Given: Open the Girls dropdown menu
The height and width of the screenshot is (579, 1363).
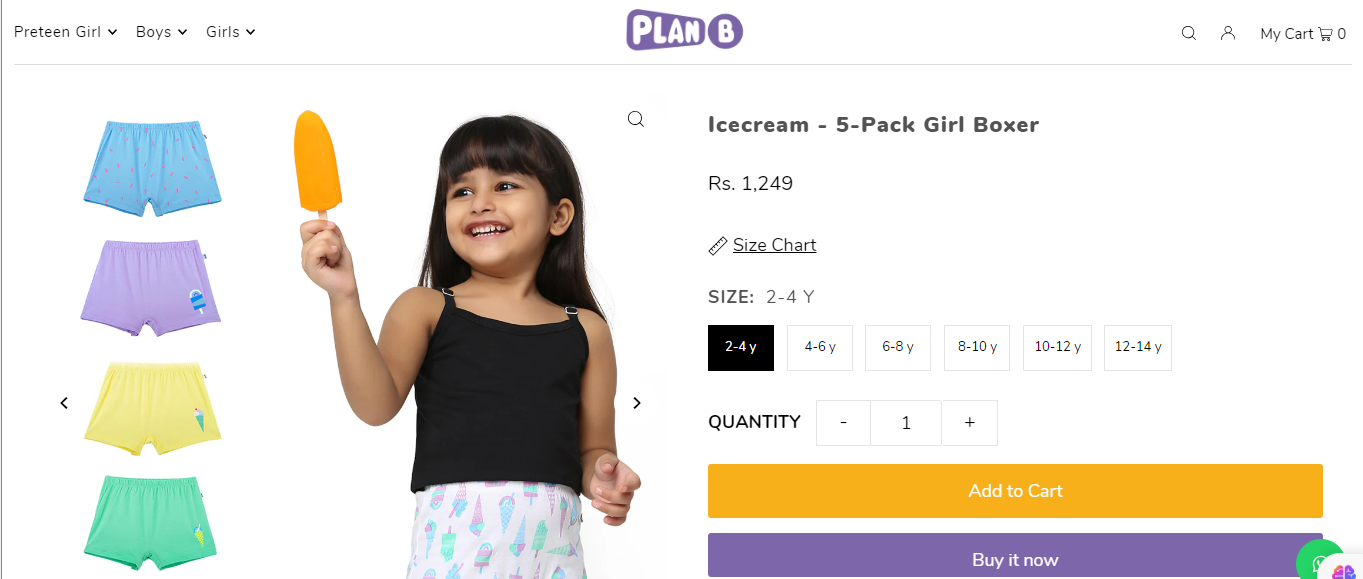Looking at the screenshot, I should [231, 32].
